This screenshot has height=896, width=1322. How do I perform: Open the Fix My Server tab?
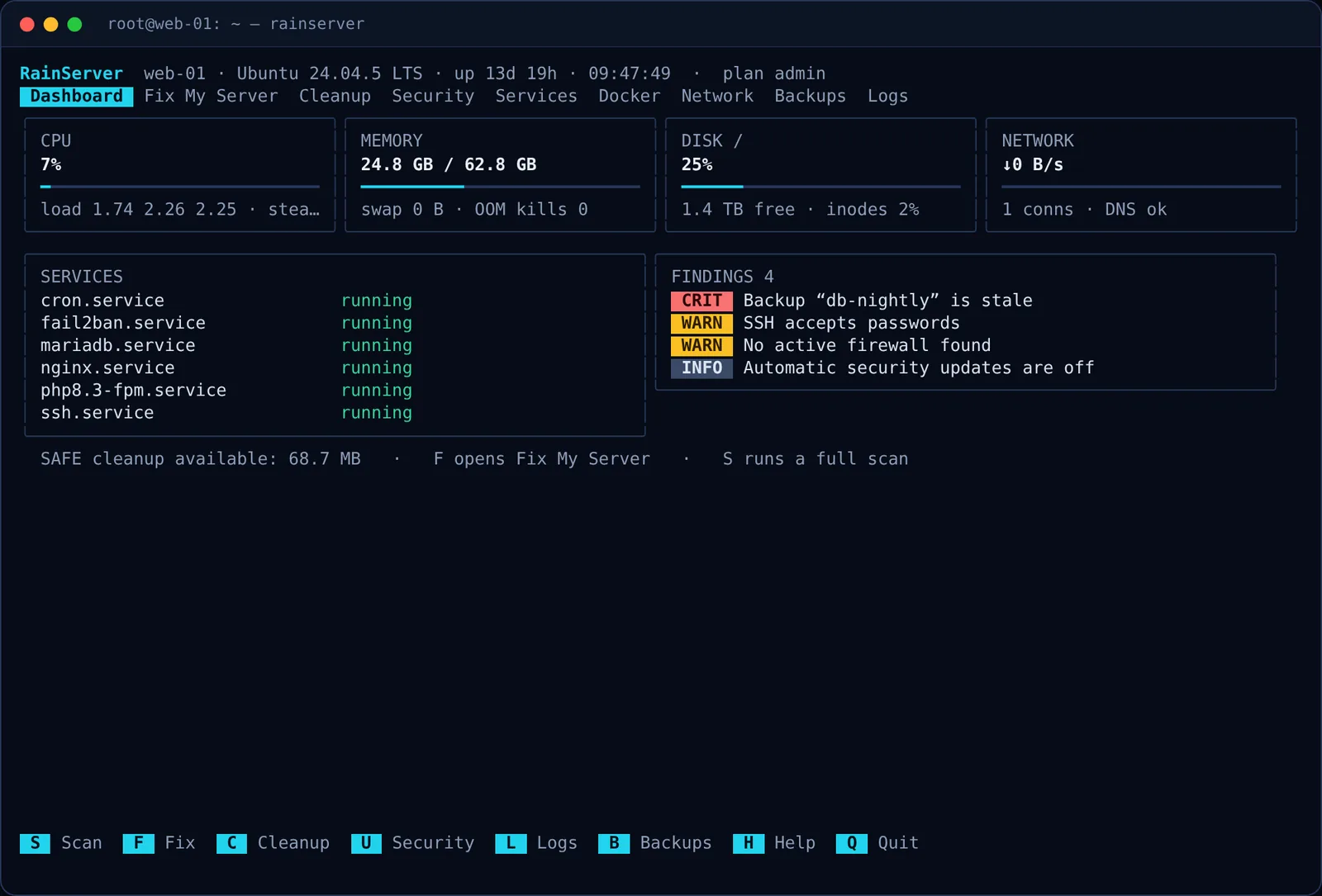coord(211,97)
